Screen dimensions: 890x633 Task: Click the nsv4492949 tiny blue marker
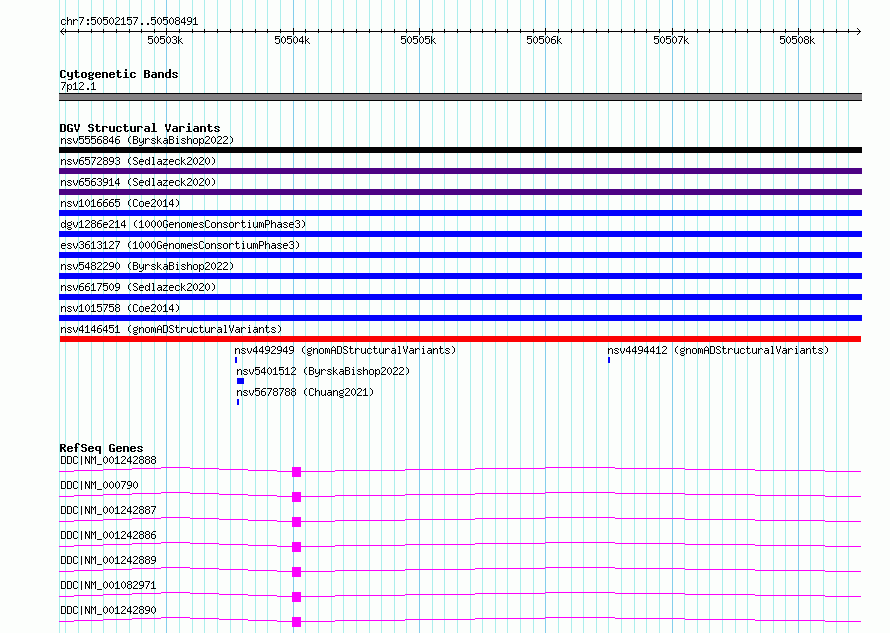[236, 360]
